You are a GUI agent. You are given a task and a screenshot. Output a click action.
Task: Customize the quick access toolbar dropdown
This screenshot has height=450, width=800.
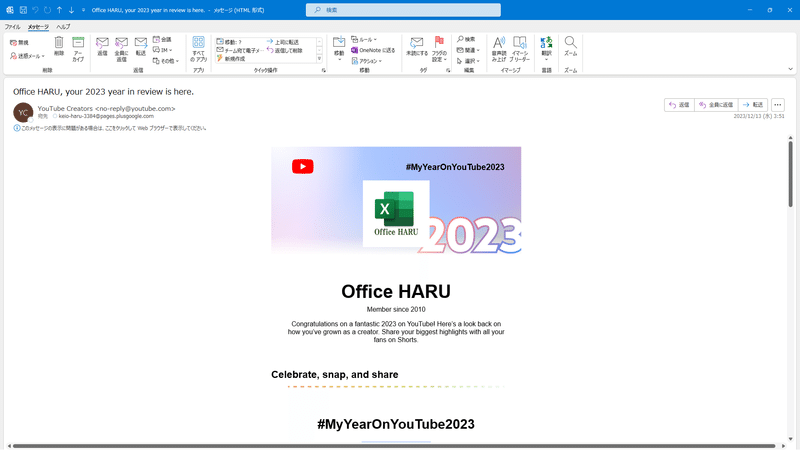click(x=84, y=10)
